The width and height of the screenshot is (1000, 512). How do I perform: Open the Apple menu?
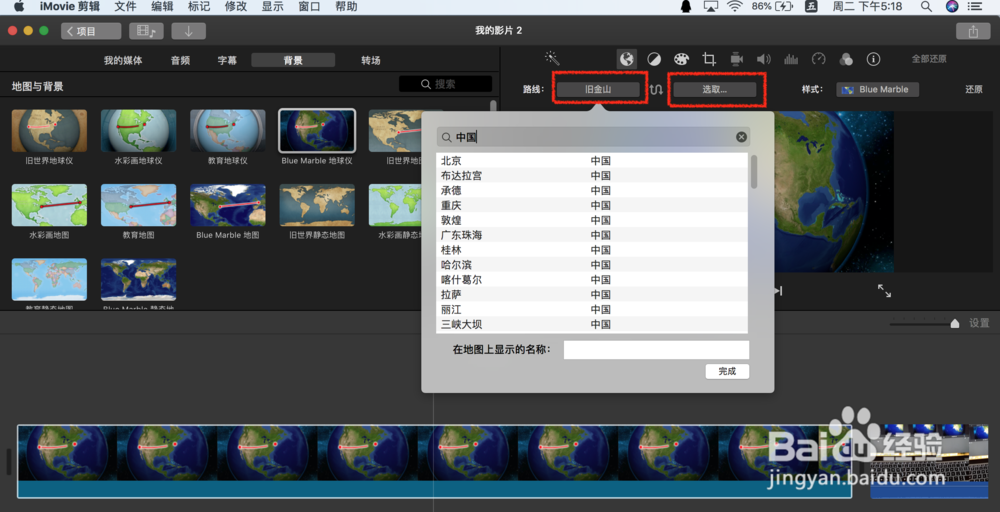pos(18,6)
